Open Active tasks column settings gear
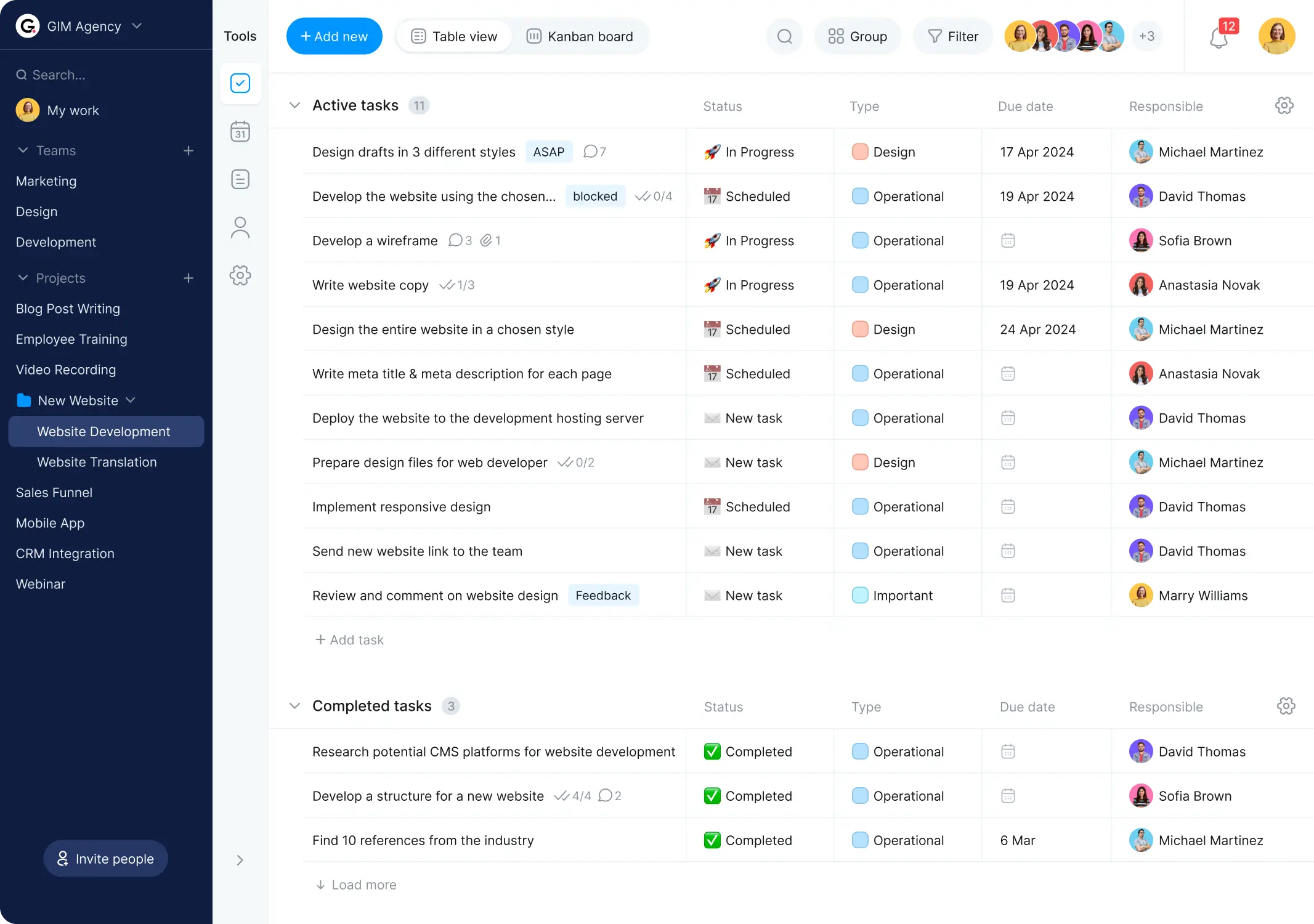Screen dimensions: 1314x924 tap(1284, 105)
